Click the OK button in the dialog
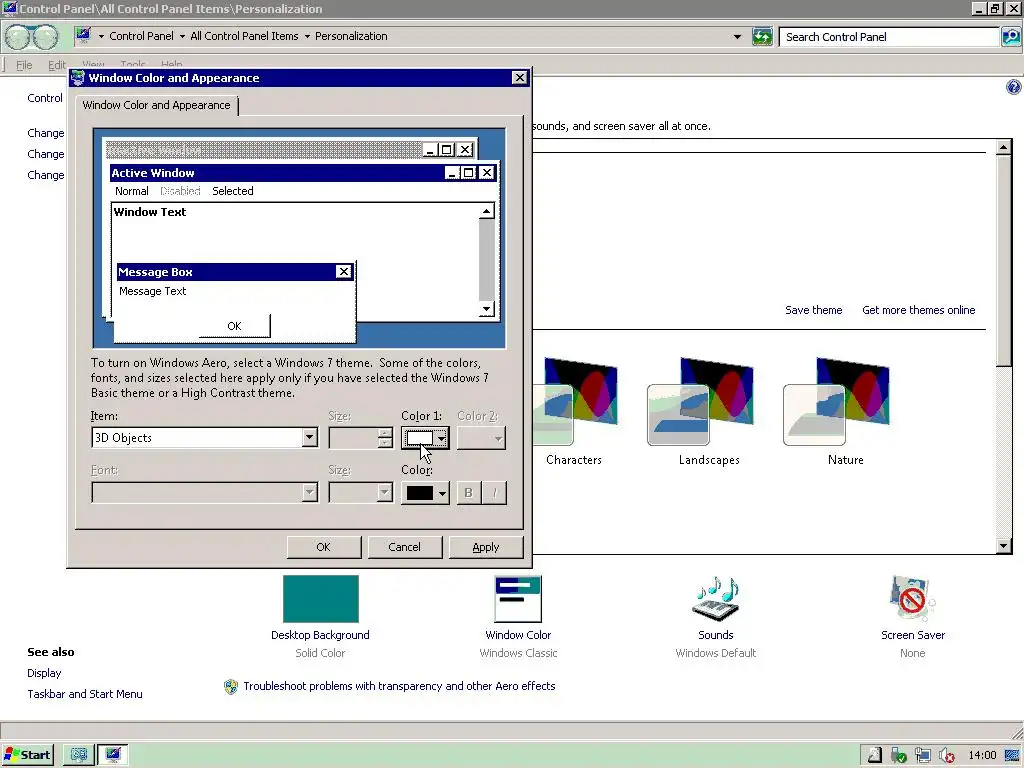 pos(323,547)
